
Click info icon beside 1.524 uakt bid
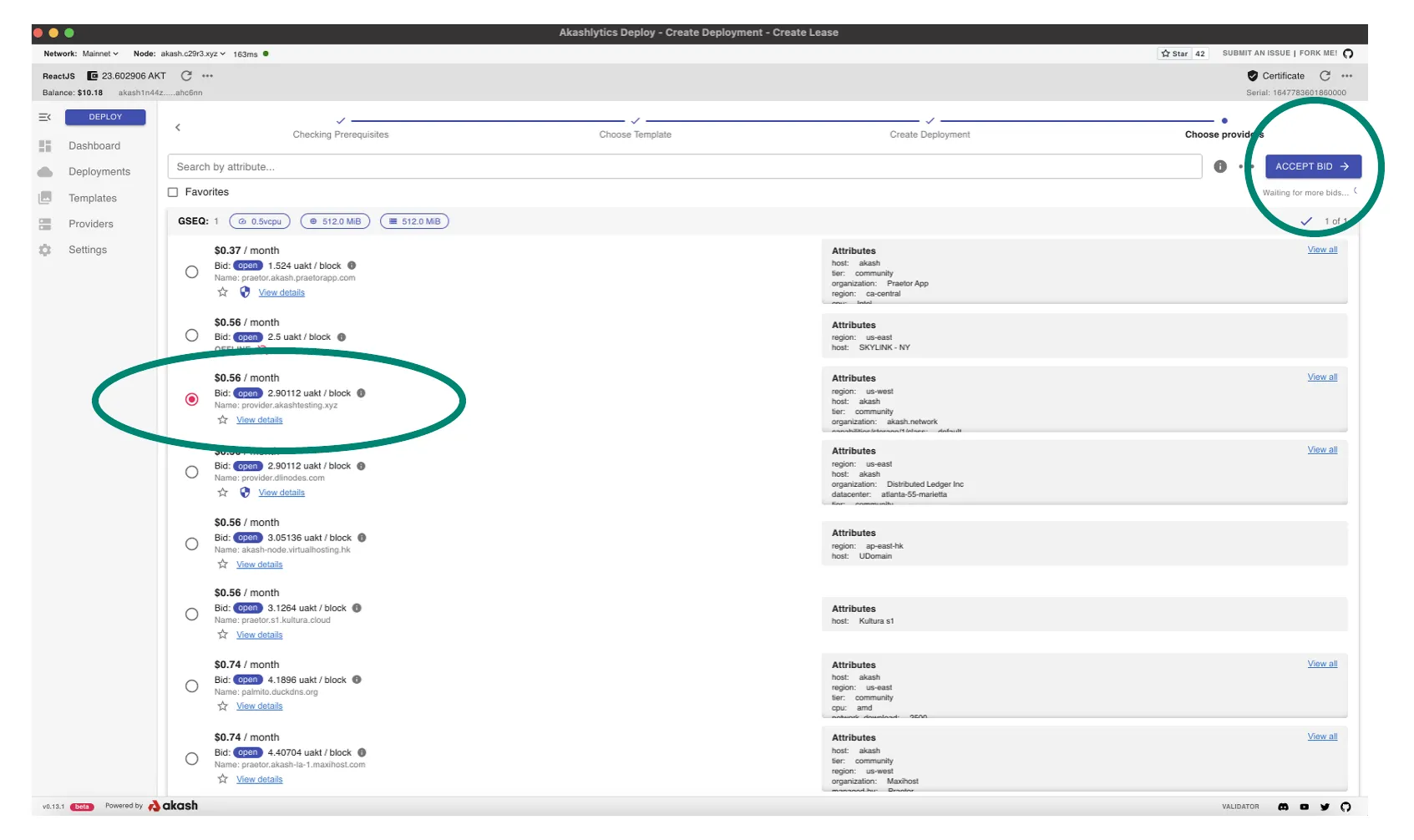[x=352, y=266]
